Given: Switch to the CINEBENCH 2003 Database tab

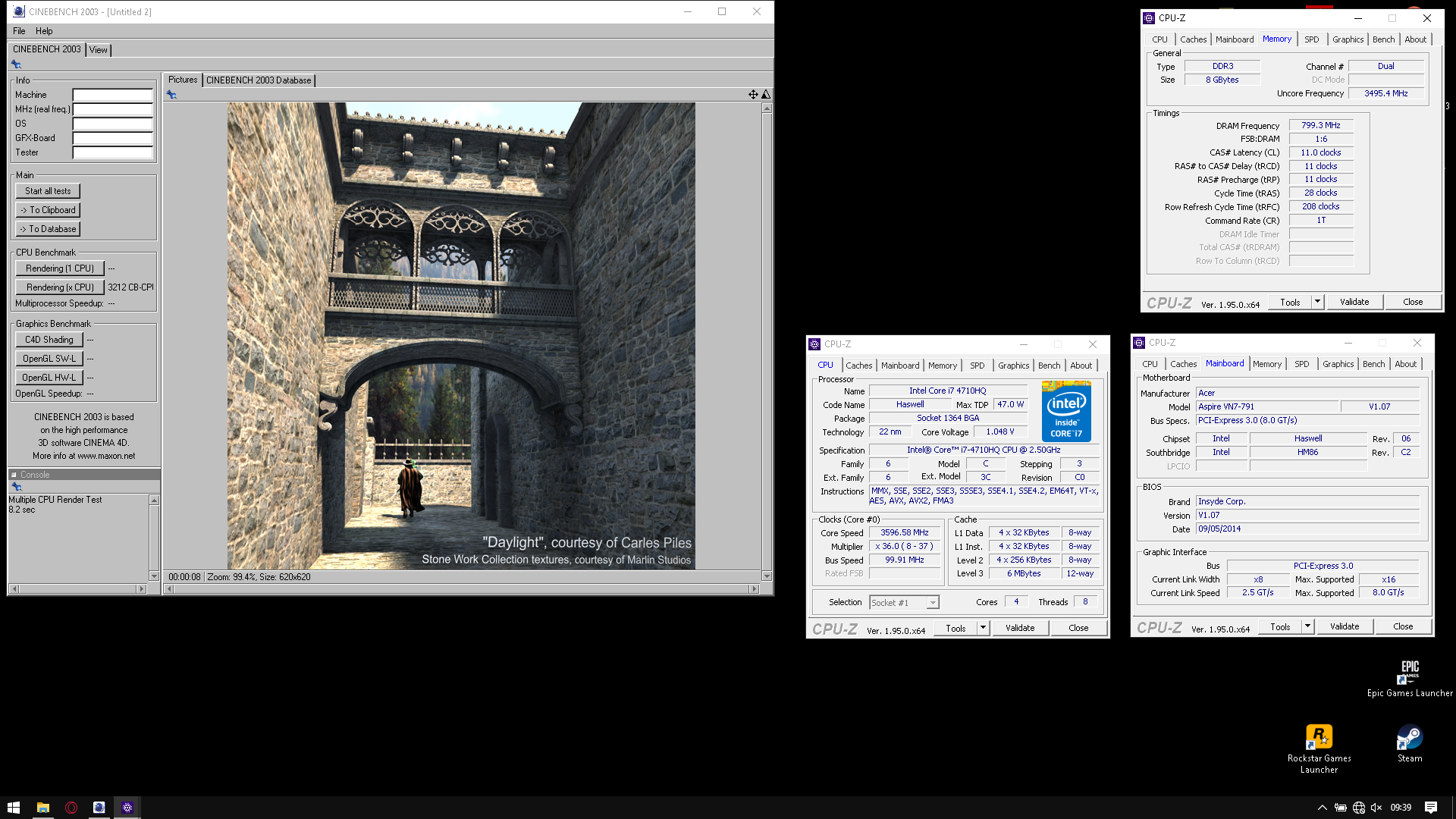Looking at the screenshot, I should pos(259,80).
